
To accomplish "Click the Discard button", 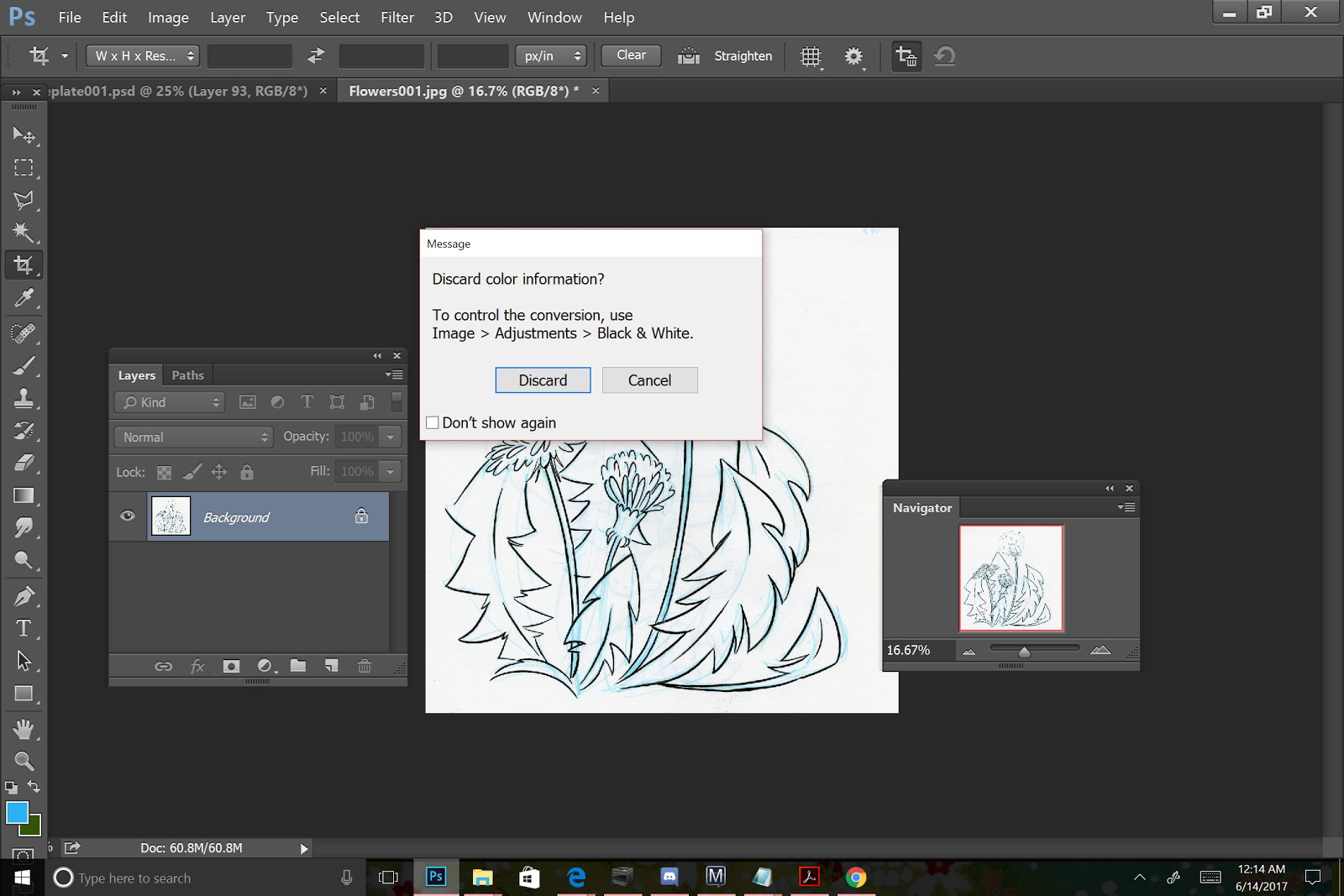I will [543, 380].
